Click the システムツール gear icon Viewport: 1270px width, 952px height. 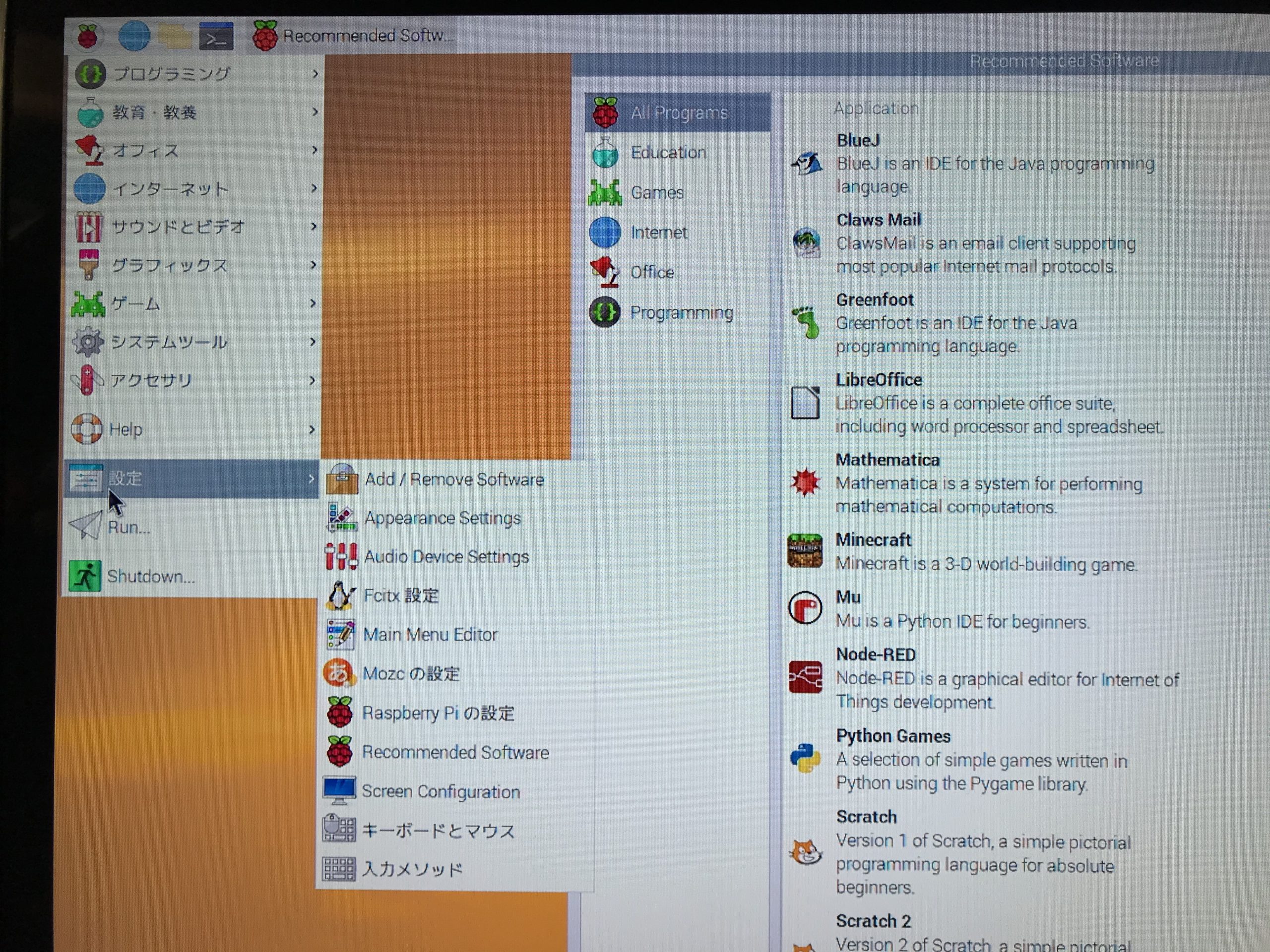point(87,342)
